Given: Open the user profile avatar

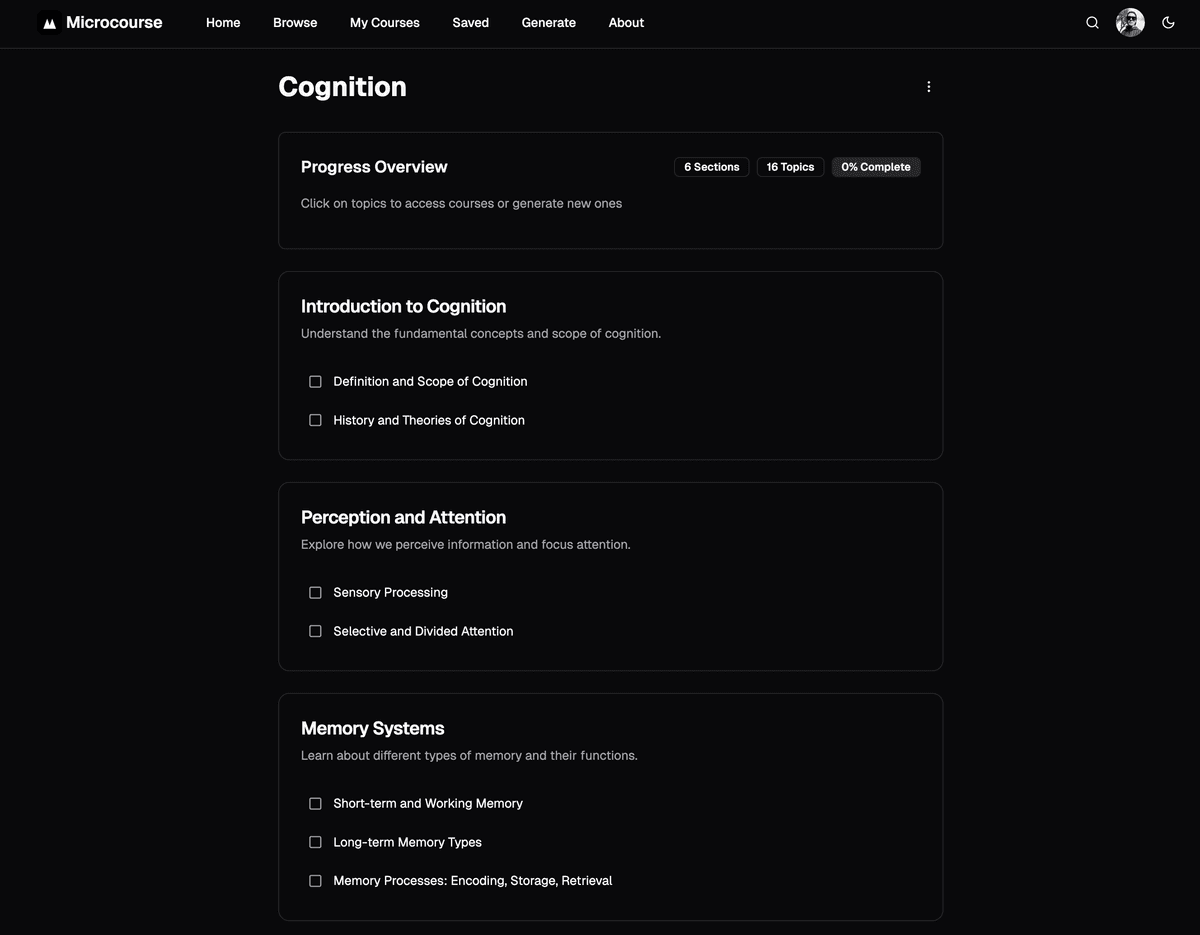Looking at the screenshot, I should pyautogui.click(x=1130, y=23).
